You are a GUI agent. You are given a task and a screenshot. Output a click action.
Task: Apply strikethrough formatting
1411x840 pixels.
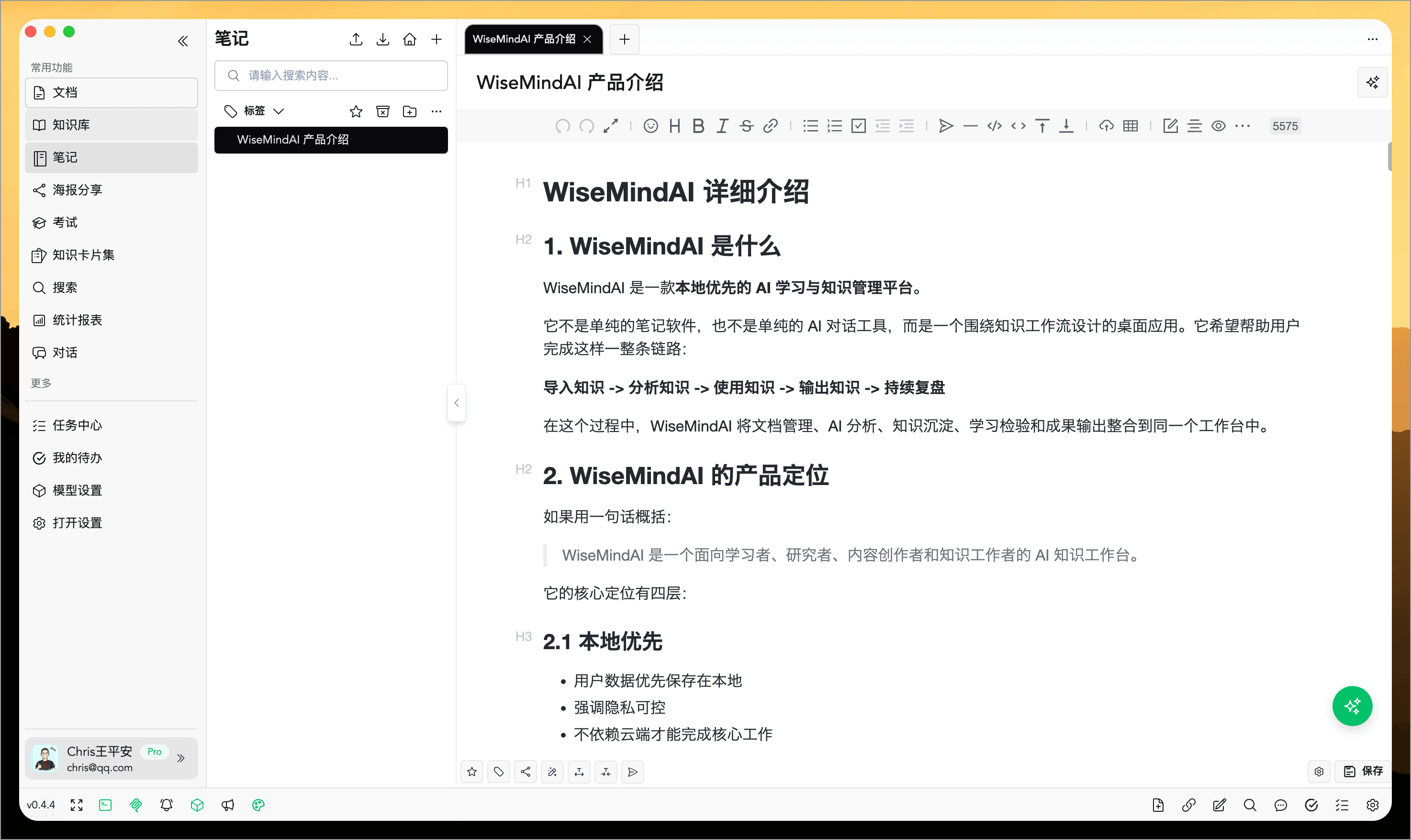[746, 126]
